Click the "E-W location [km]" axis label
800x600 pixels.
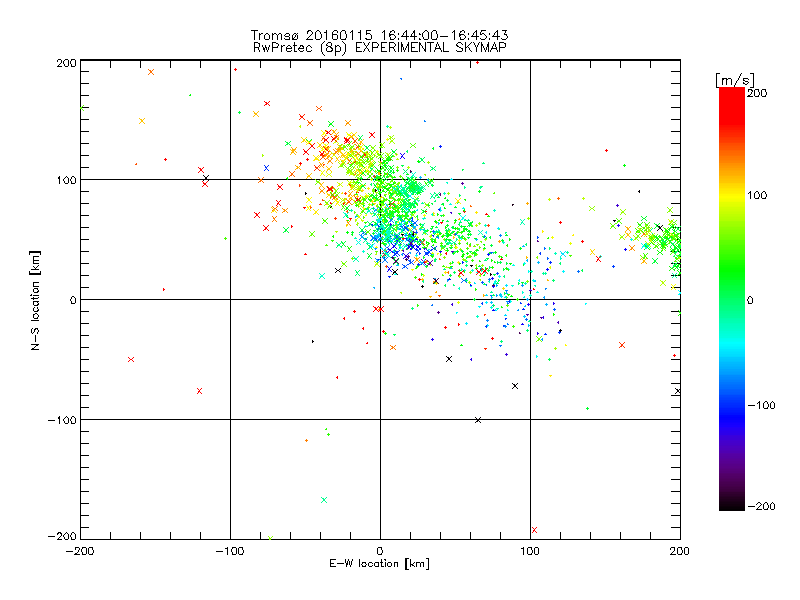coord(379,564)
